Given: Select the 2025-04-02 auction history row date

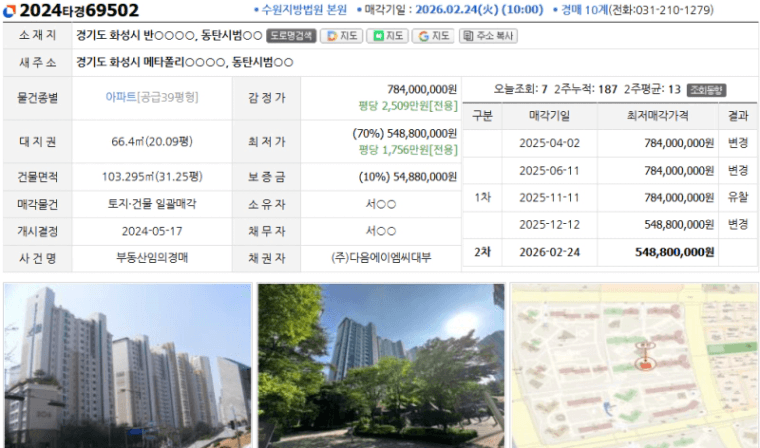Looking at the screenshot, I should 549,143.
